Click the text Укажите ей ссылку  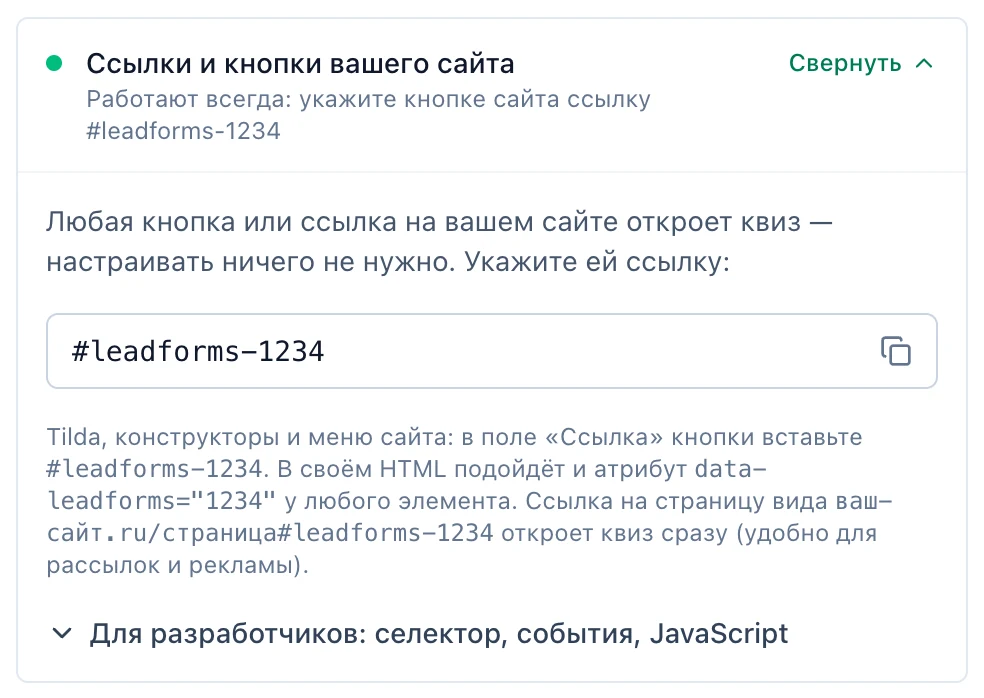(597, 262)
